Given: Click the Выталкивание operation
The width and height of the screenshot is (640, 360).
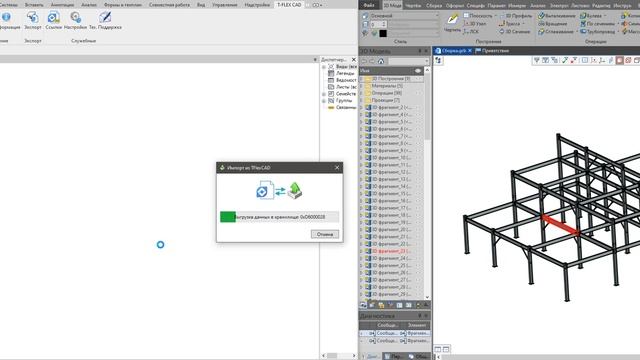Looking at the screenshot, I should (x=557, y=16).
